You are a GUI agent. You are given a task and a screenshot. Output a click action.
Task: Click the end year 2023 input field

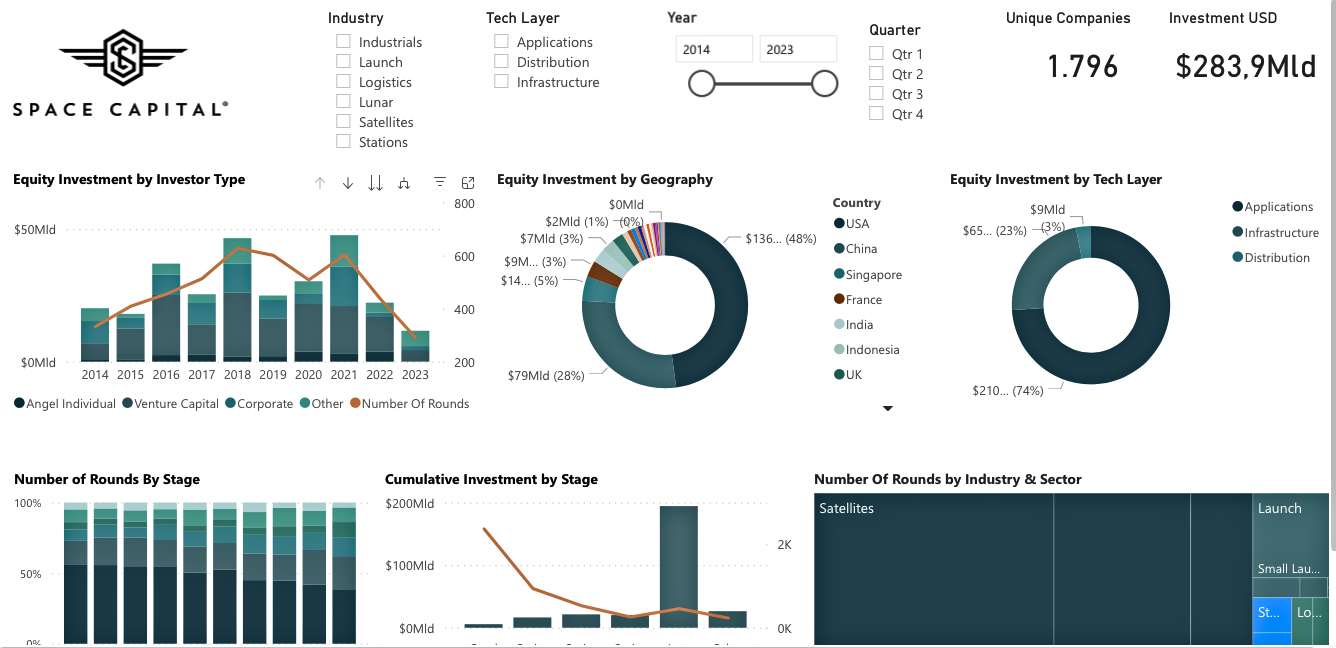797,50
